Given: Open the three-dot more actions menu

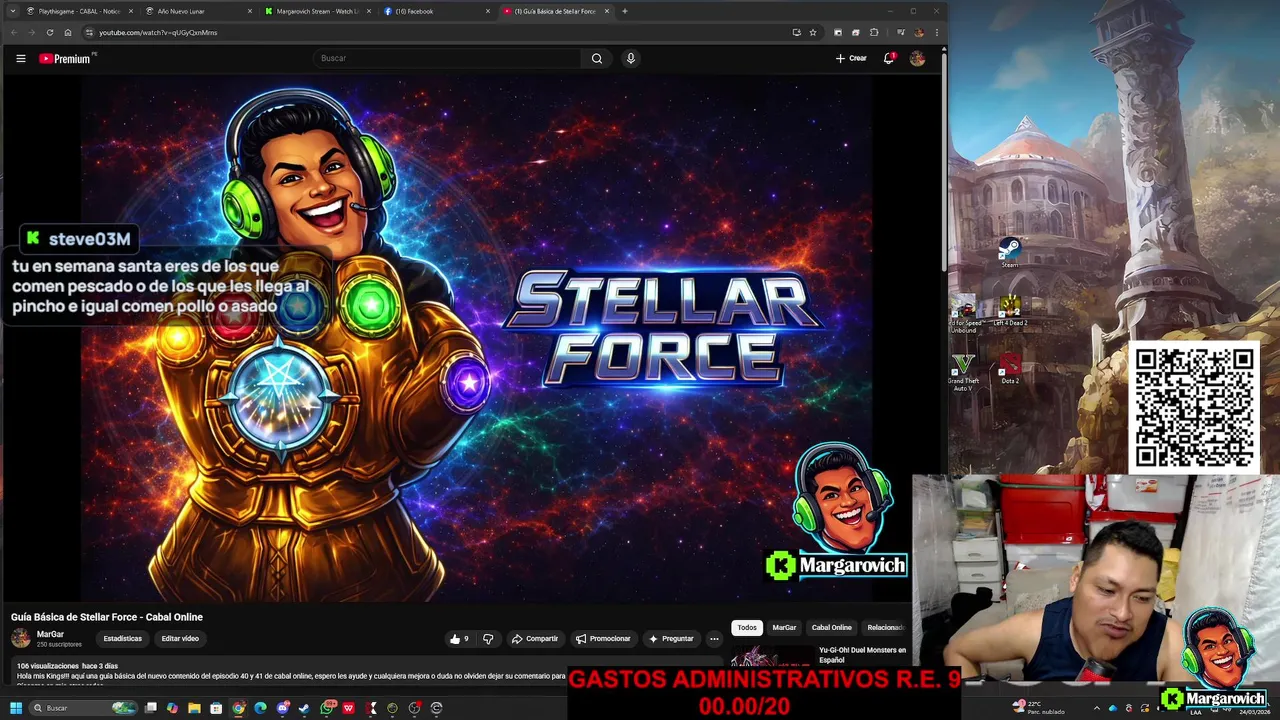Looking at the screenshot, I should tap(714, 638).
